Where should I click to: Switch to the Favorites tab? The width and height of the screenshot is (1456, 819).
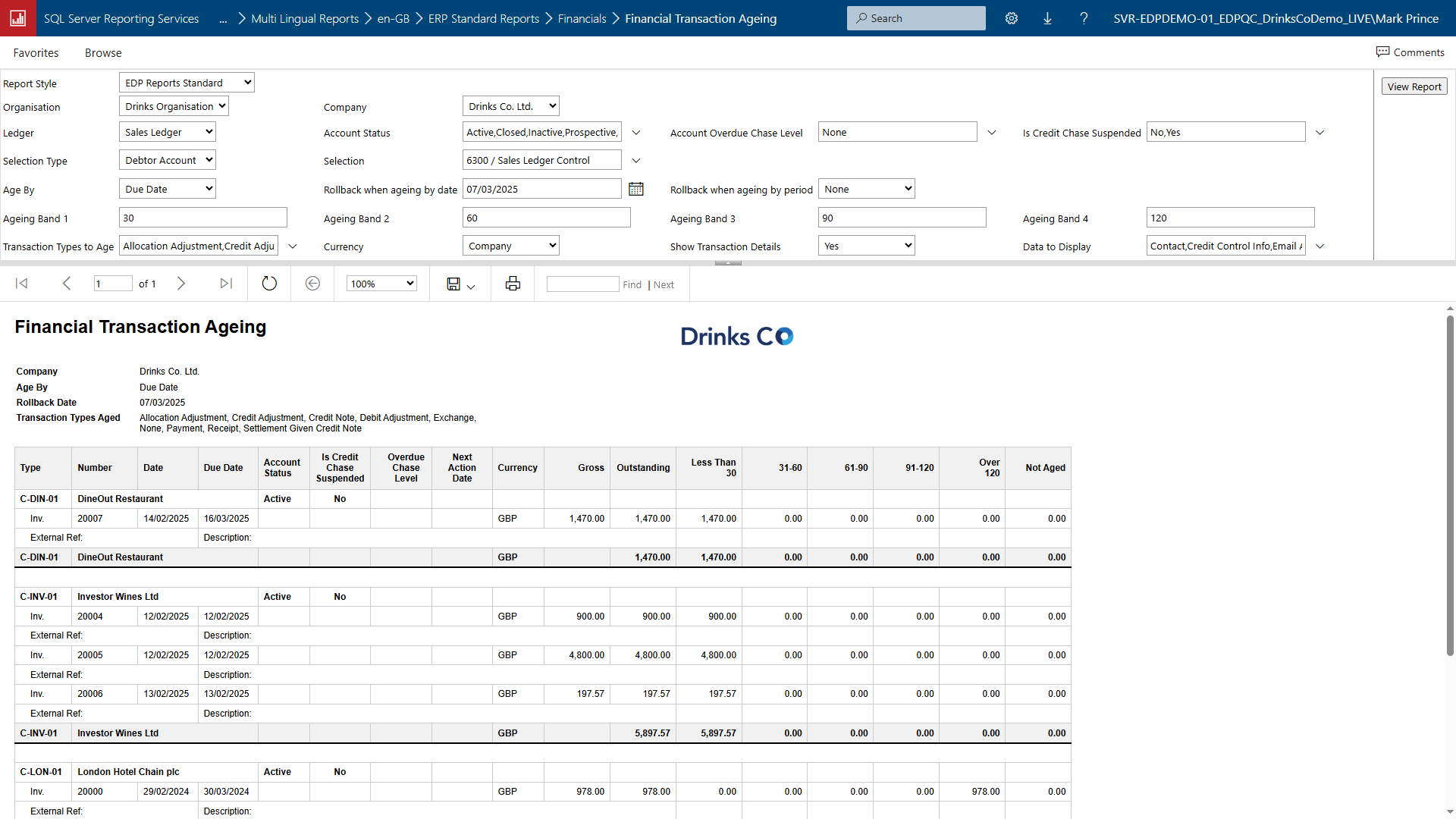coord(35,52)
